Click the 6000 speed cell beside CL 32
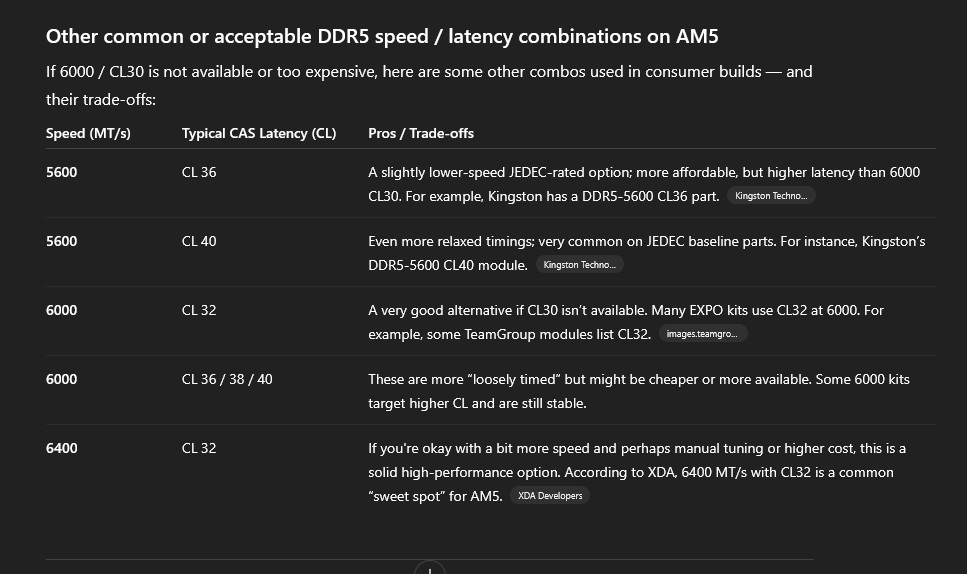 [x=62, y=310]
